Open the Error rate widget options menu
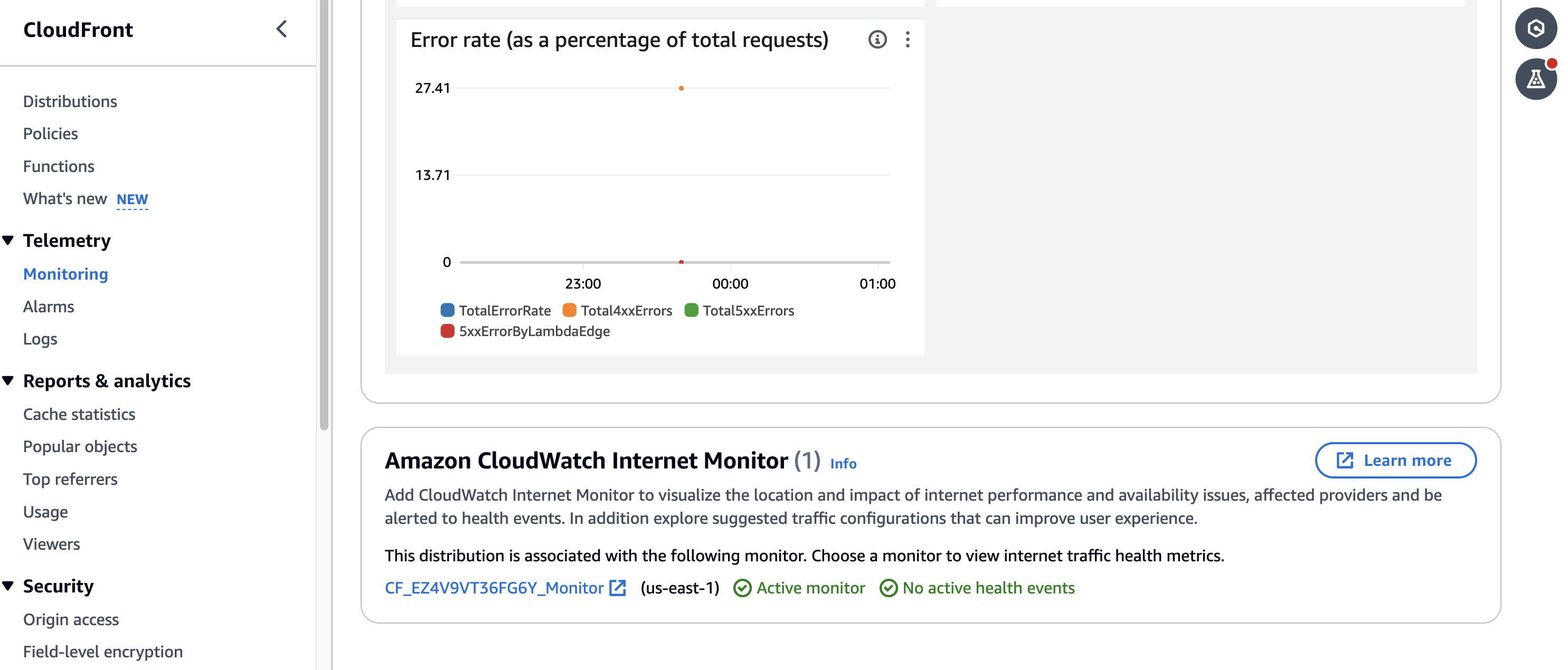This screenshot has height=670, width=1568. click(908, 40)
